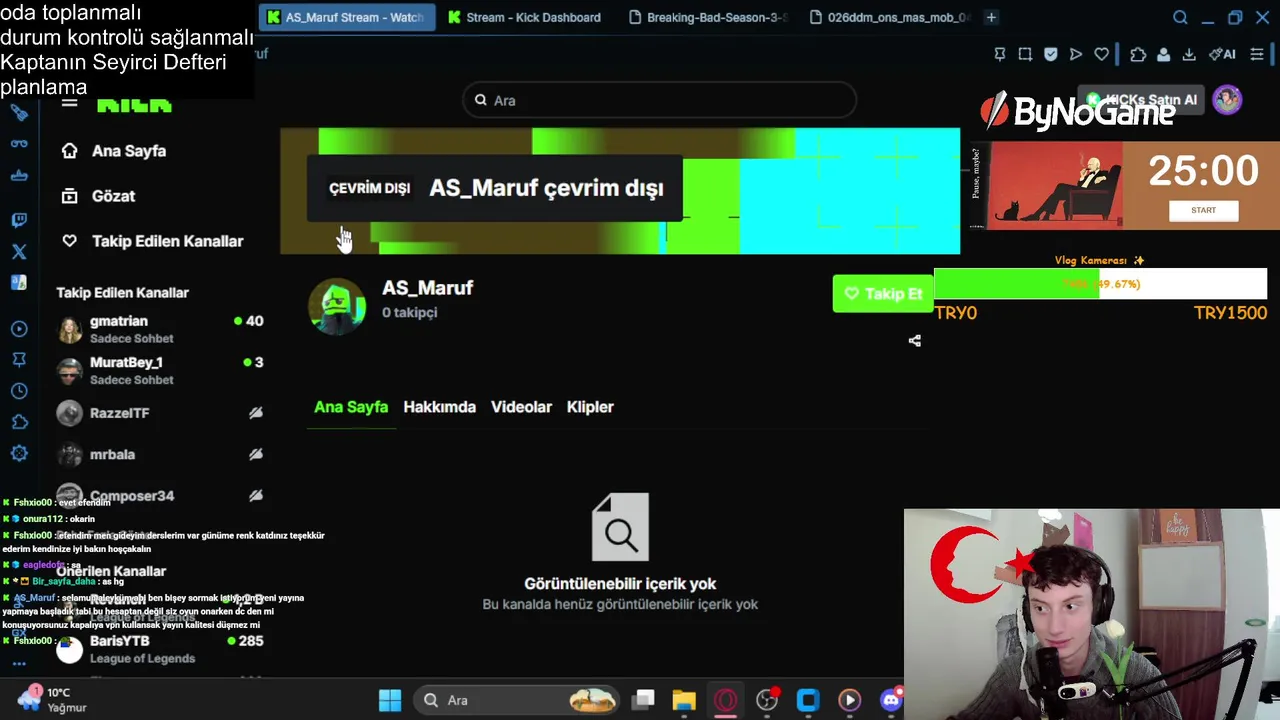Image resolution: width=1280 pixels, height=720 pixels.
Task: Open the ad blocker shield icon
Action: 1050,54
